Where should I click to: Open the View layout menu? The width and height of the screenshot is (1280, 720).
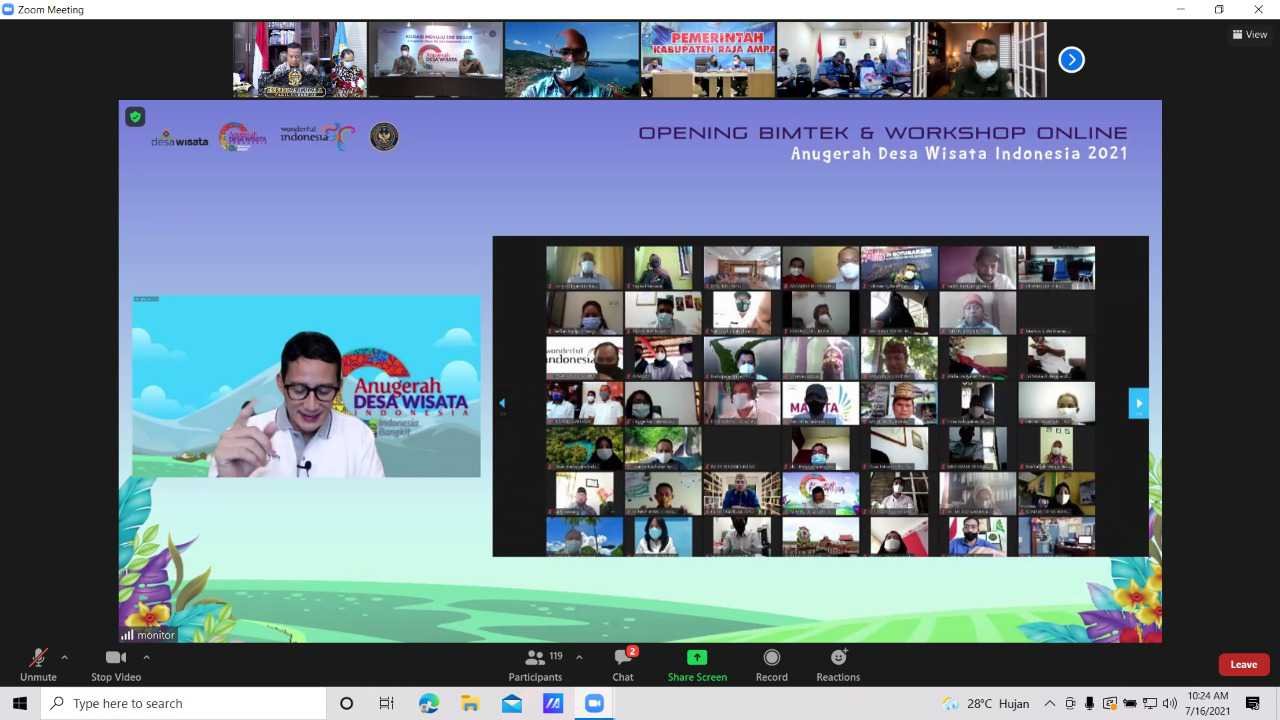[x=1250, y=34]
